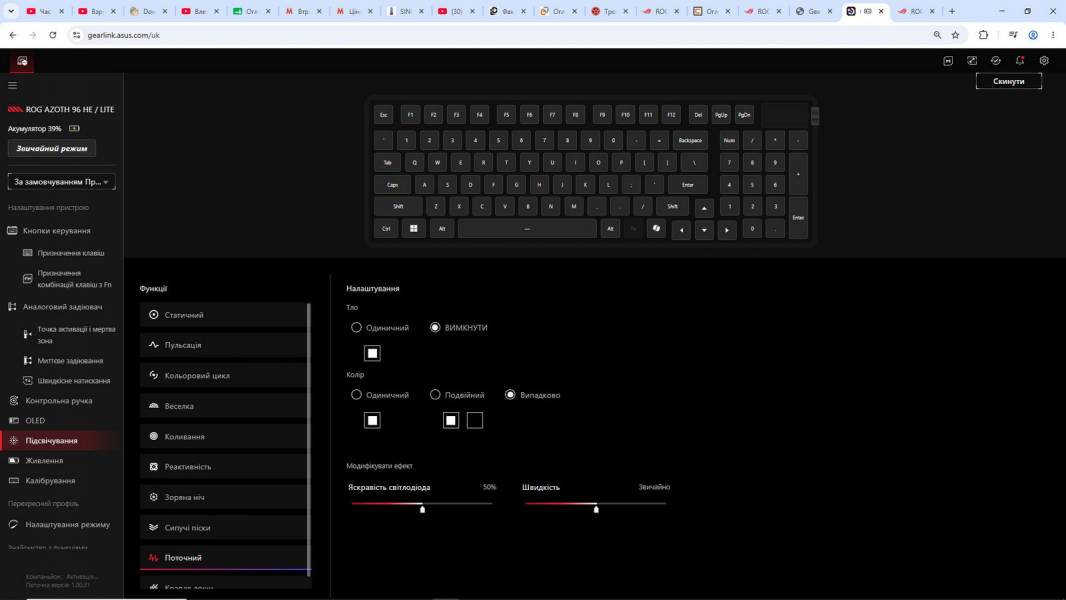
Task: Choose the Зоряна ніч effect
Action: 224,497
